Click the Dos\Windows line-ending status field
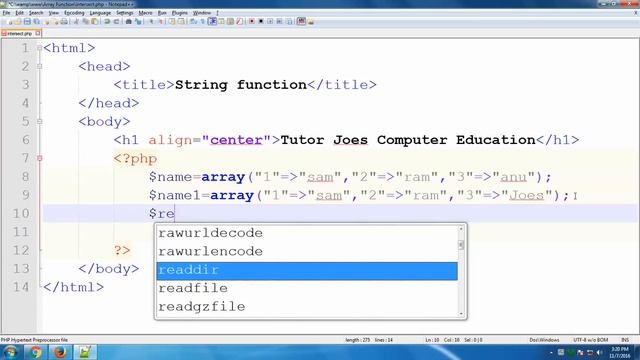Image resolution: width=640 pixels, height=360 pixels. 544,340
